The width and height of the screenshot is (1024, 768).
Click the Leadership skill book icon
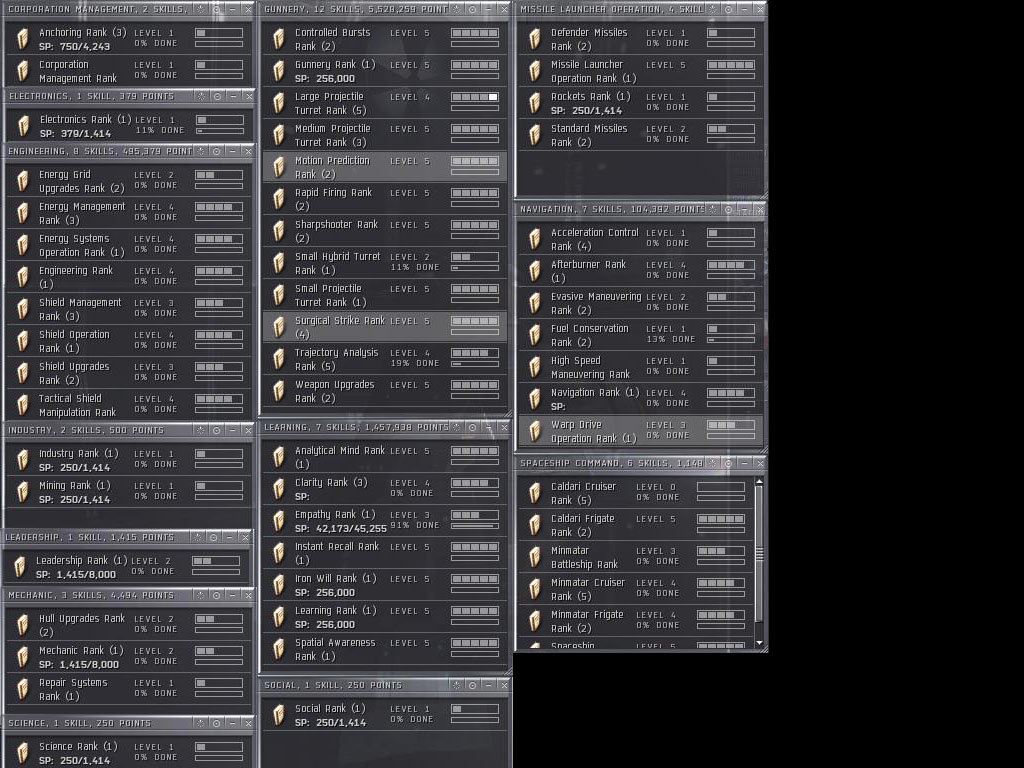[x=20, y=567]
